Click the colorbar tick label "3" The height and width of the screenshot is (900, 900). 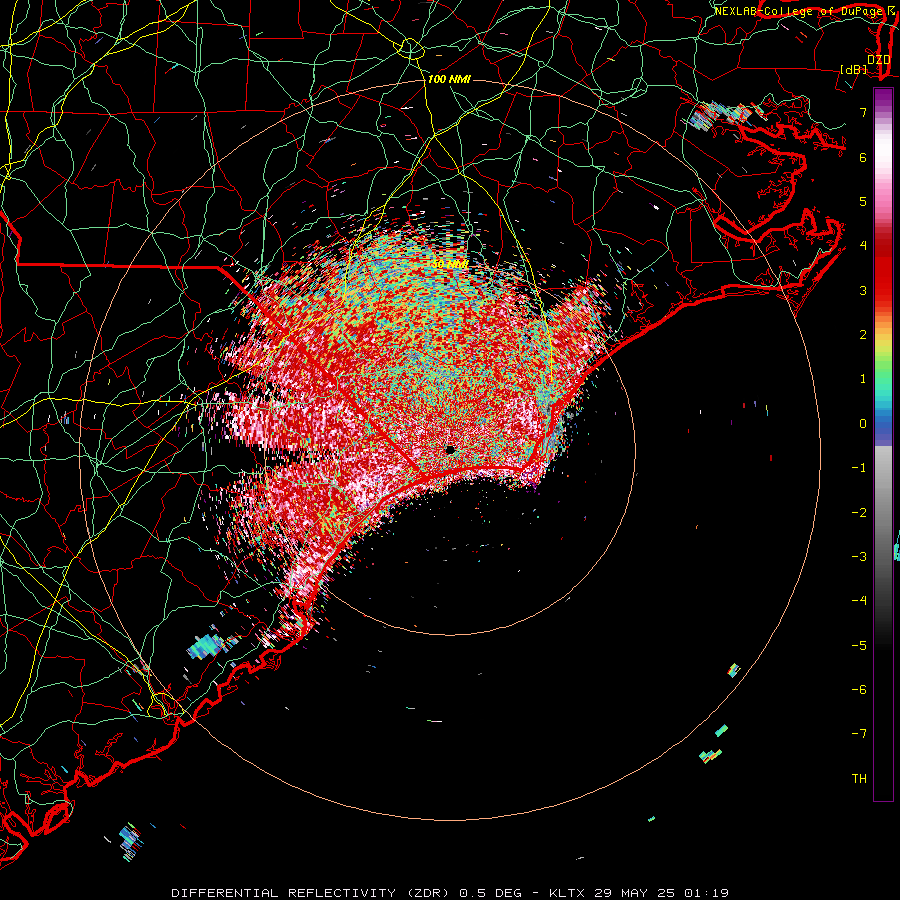pos(863,290)
